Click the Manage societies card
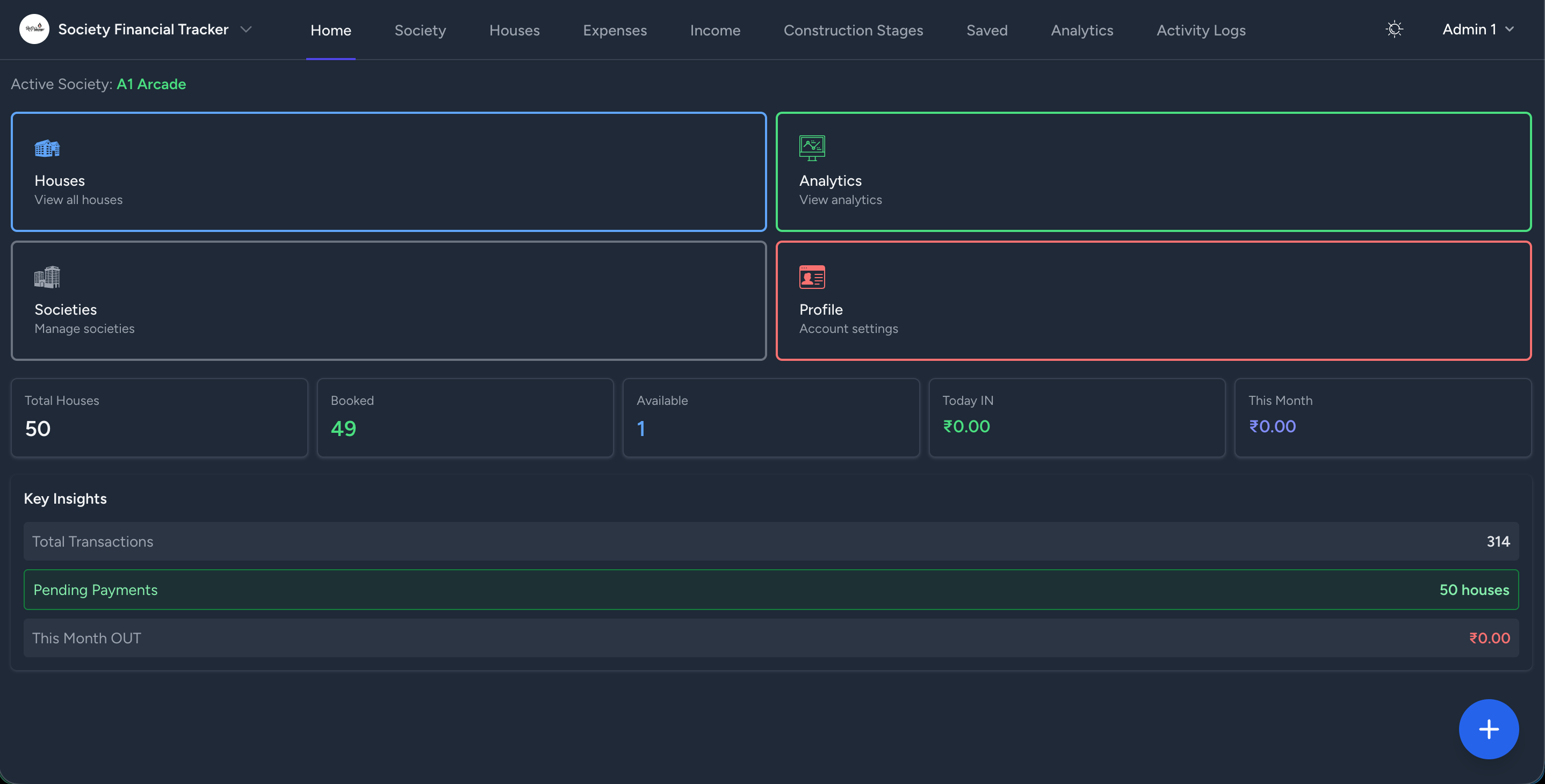 [x=388, y=300]
